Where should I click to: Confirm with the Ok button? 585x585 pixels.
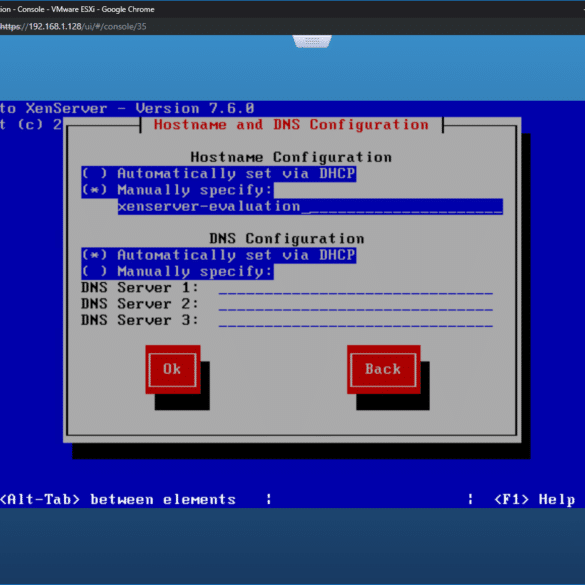click(x=173, y=369)
